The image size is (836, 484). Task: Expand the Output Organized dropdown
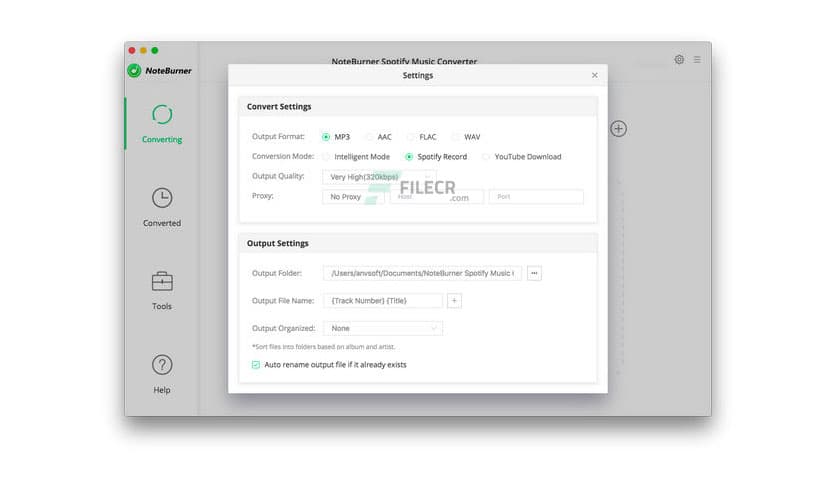point(383,328)
